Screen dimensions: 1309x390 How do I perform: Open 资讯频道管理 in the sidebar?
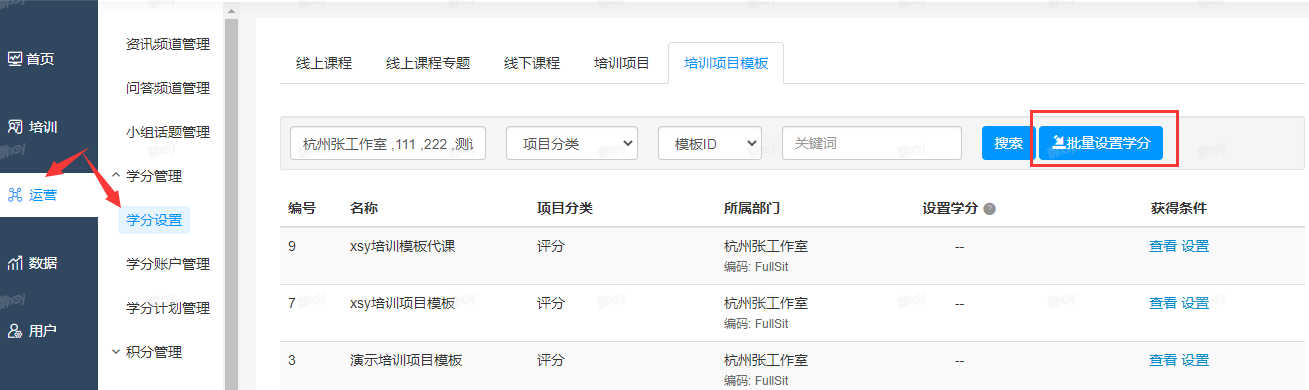pos(167,44)
